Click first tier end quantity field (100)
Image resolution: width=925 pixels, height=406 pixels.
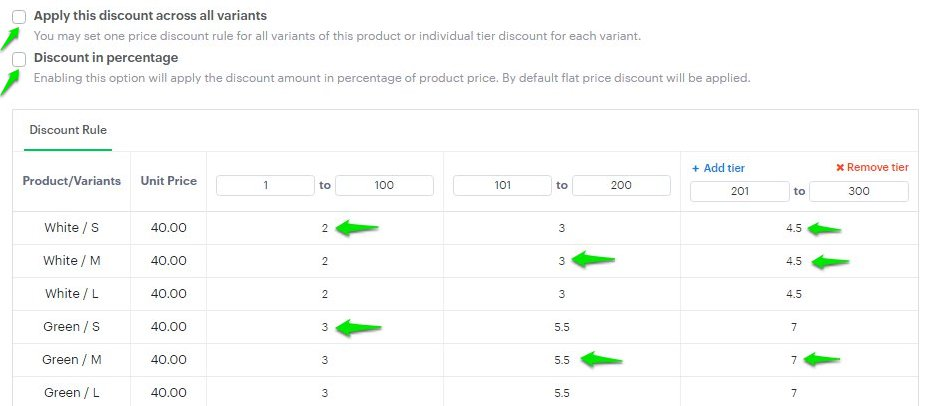[384, 185]
